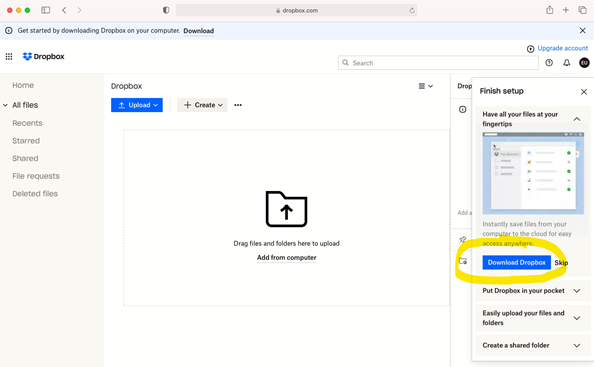The image size is (594, 367).
Task: Click the 'Add from computer' link
Action: click(x=286, y=258)
